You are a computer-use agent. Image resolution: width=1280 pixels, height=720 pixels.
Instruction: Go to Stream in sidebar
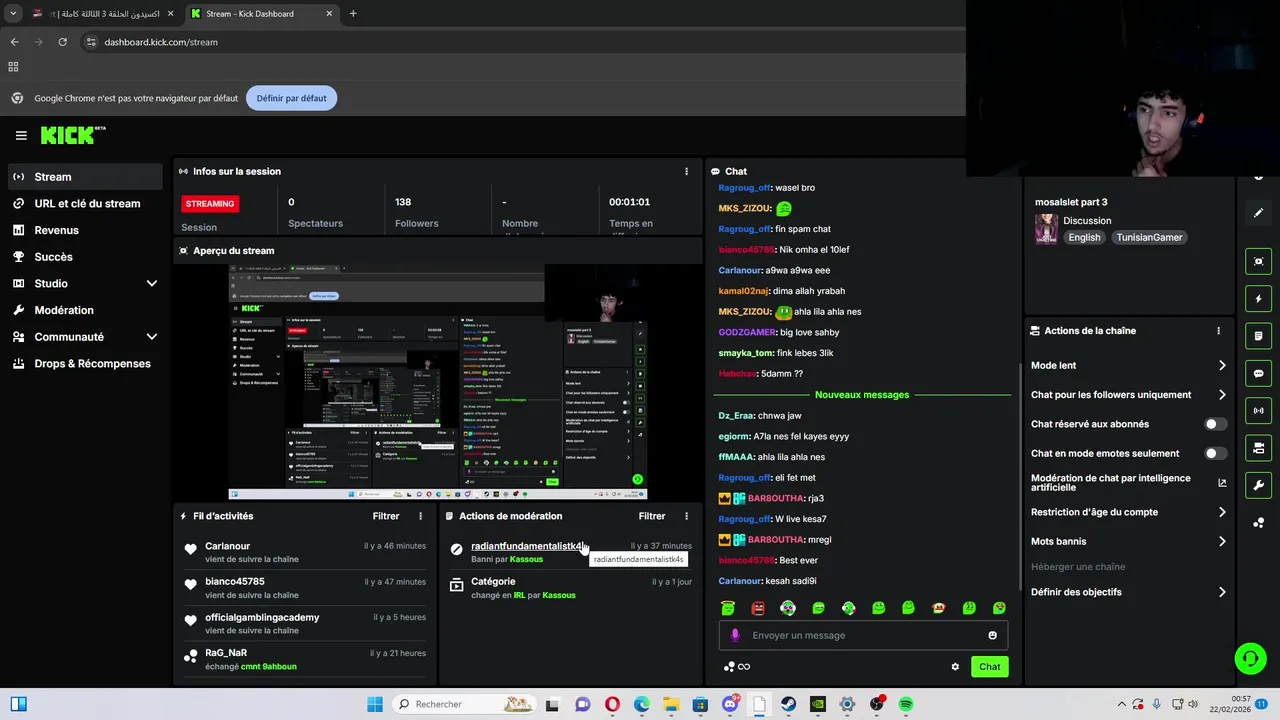84,177
